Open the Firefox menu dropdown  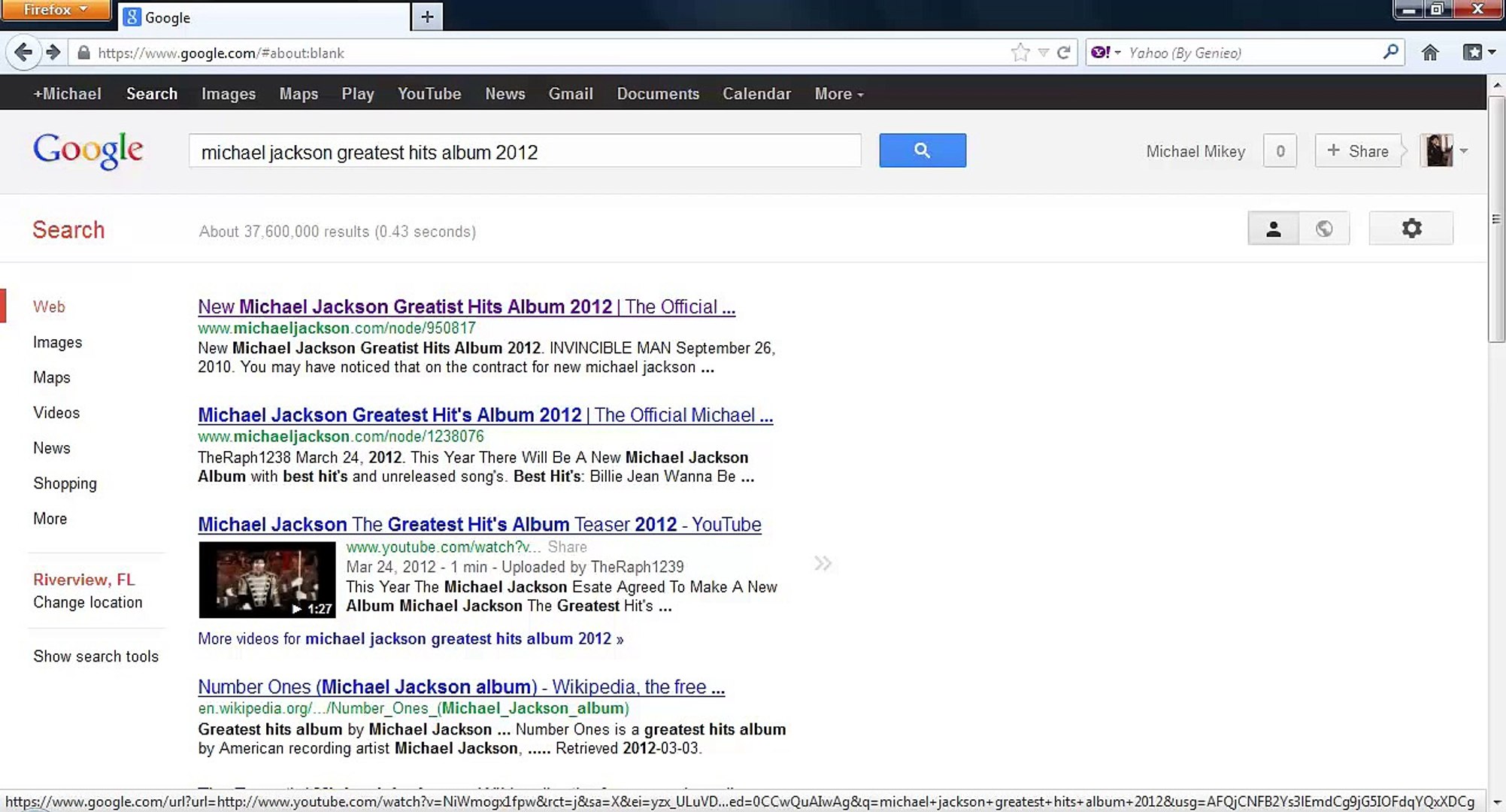pos(56,10)
